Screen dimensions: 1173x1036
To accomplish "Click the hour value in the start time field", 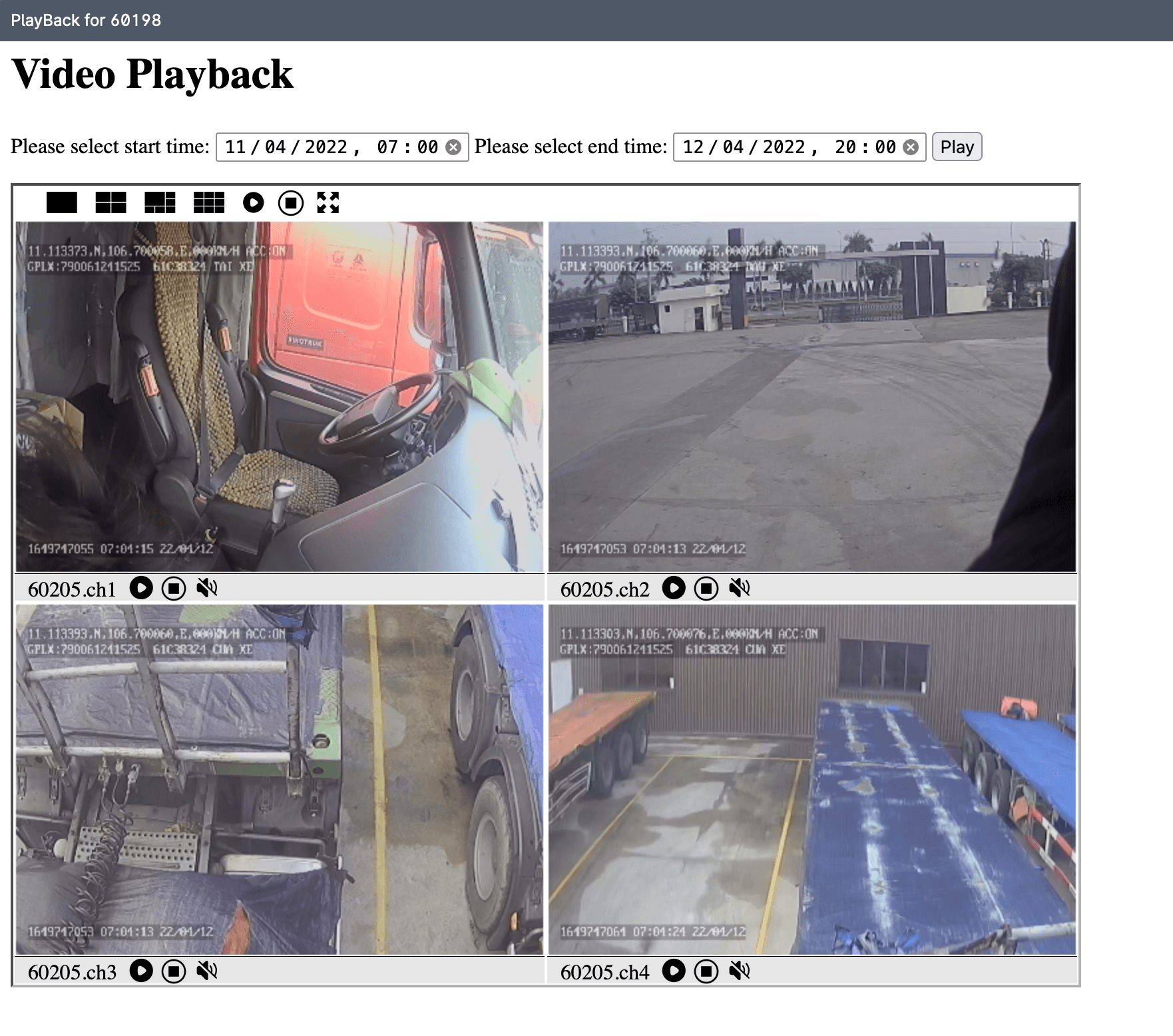I will (x=387, y=147).
